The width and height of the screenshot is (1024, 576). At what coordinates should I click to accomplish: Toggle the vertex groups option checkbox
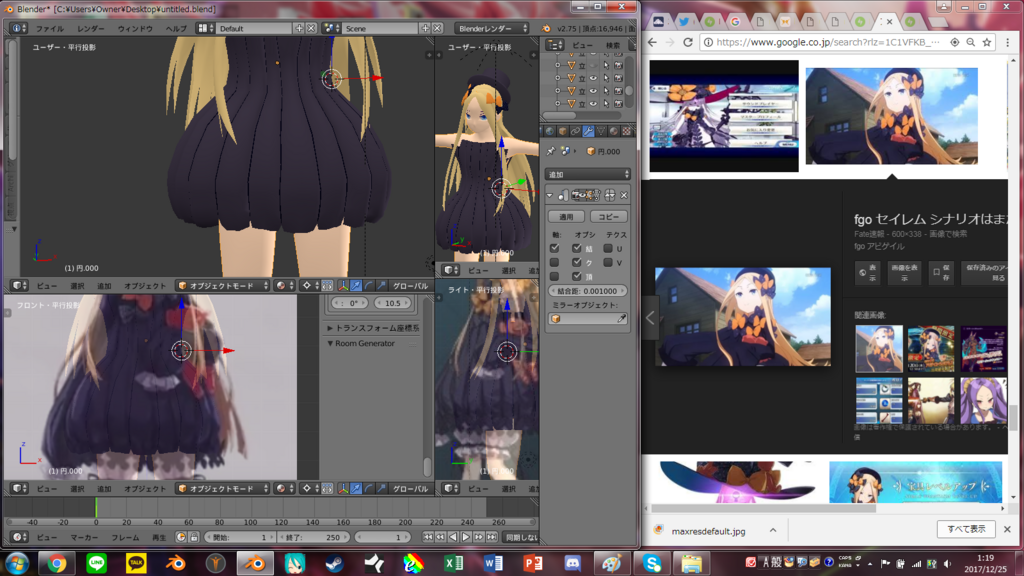pos(577,276)
